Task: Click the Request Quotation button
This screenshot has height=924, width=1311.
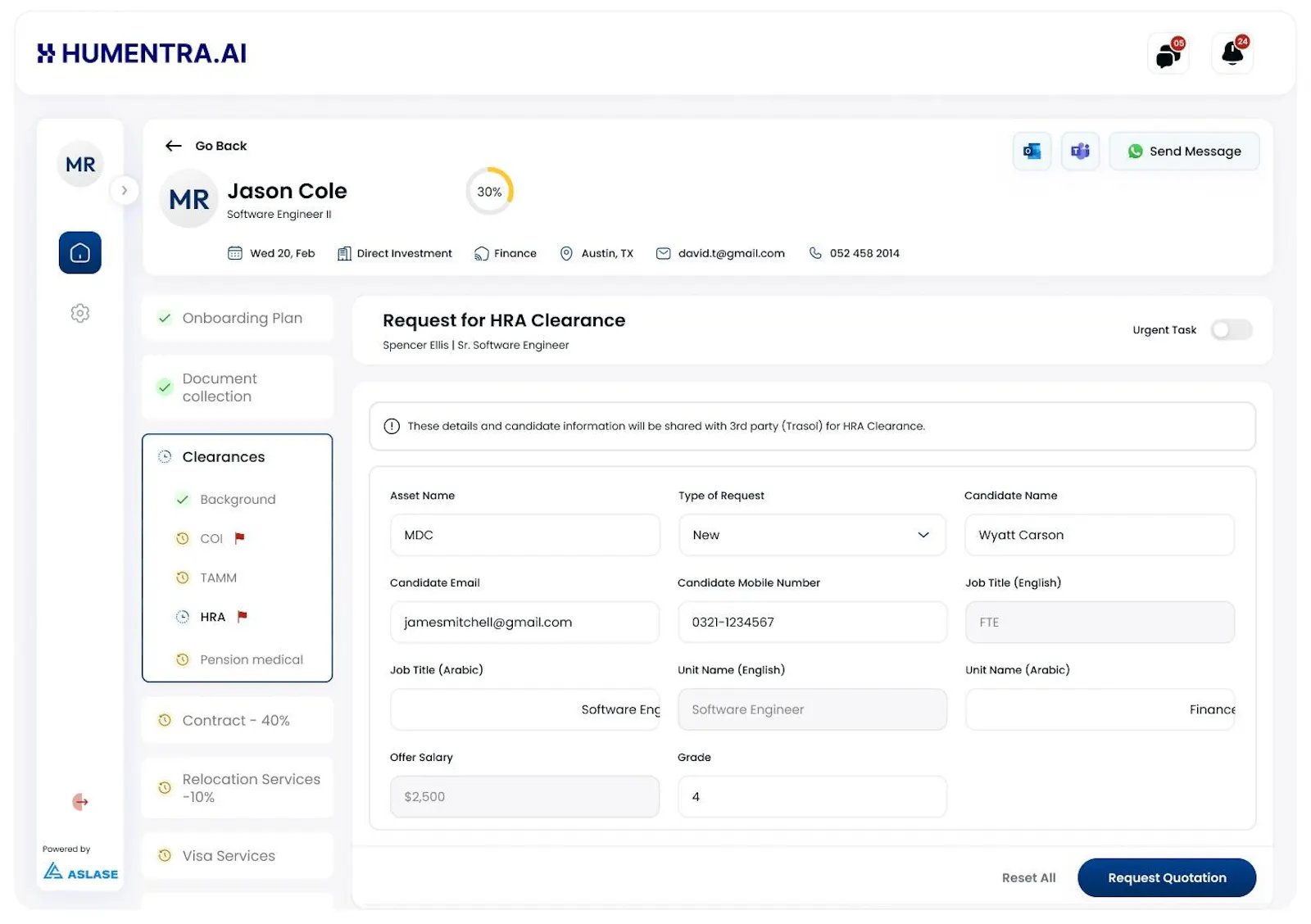Action: (x=1167, y=877)
